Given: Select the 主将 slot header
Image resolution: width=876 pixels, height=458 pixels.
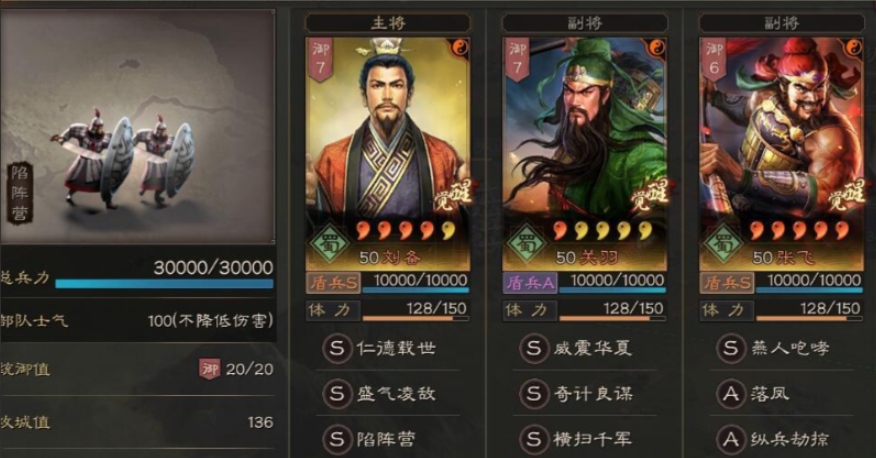Looking at the screenshot, I should pos(388,23).
